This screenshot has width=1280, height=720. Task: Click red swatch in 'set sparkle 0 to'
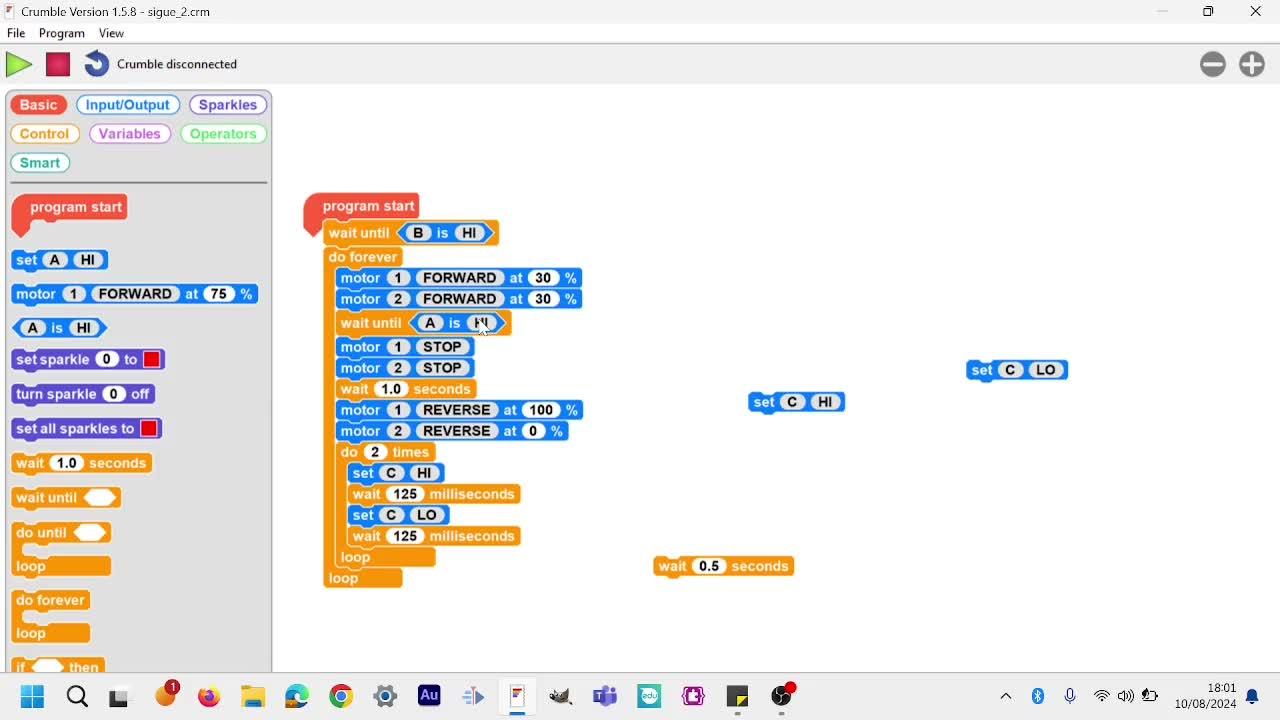click(152, 359)
